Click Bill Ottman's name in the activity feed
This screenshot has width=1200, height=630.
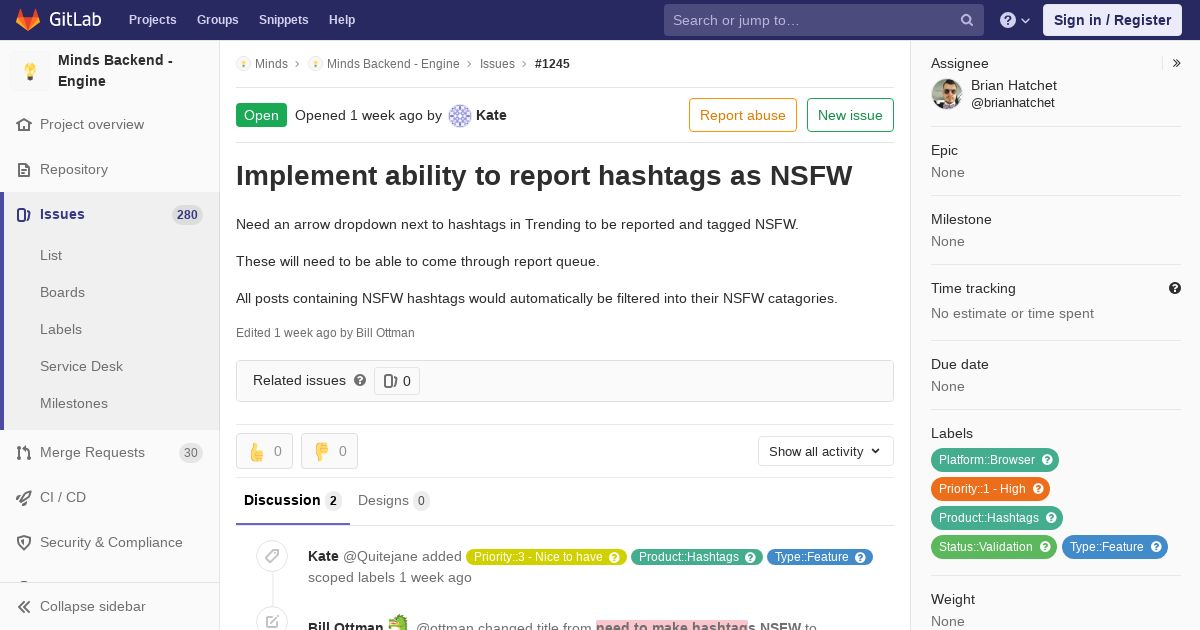(x=345, y=627)
